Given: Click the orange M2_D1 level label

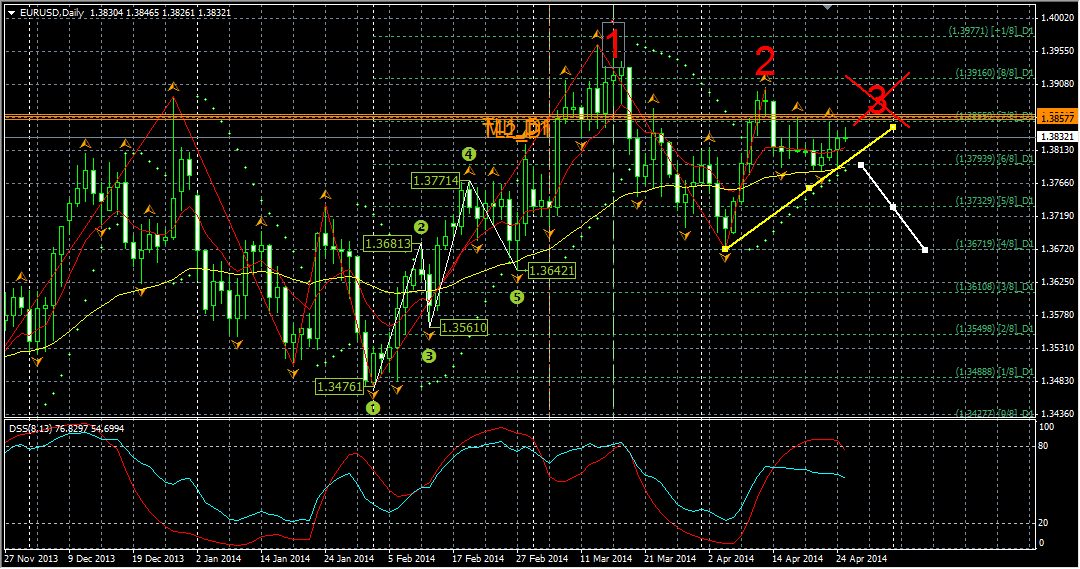Looking at the screenshot, I should 517,128.
